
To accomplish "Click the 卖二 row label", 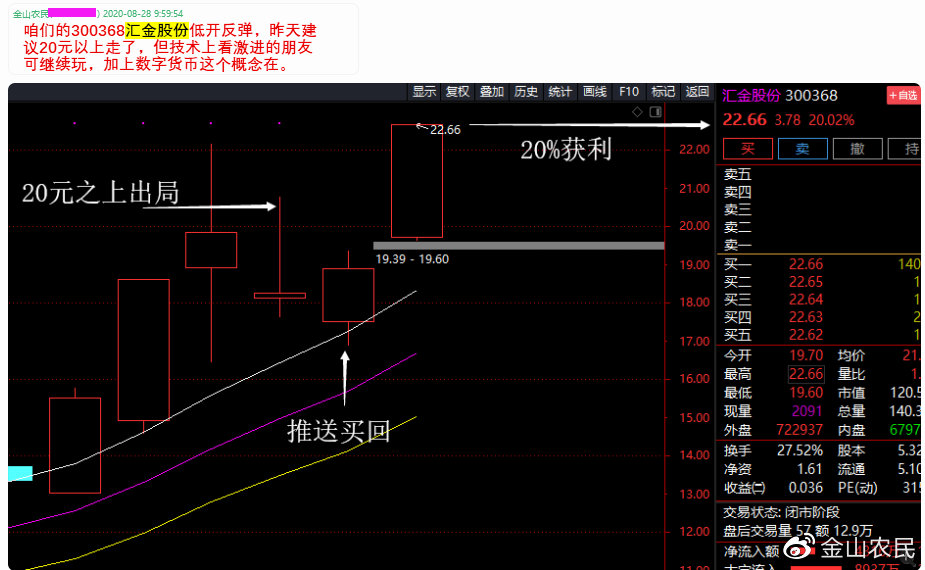I will point(737,227).
